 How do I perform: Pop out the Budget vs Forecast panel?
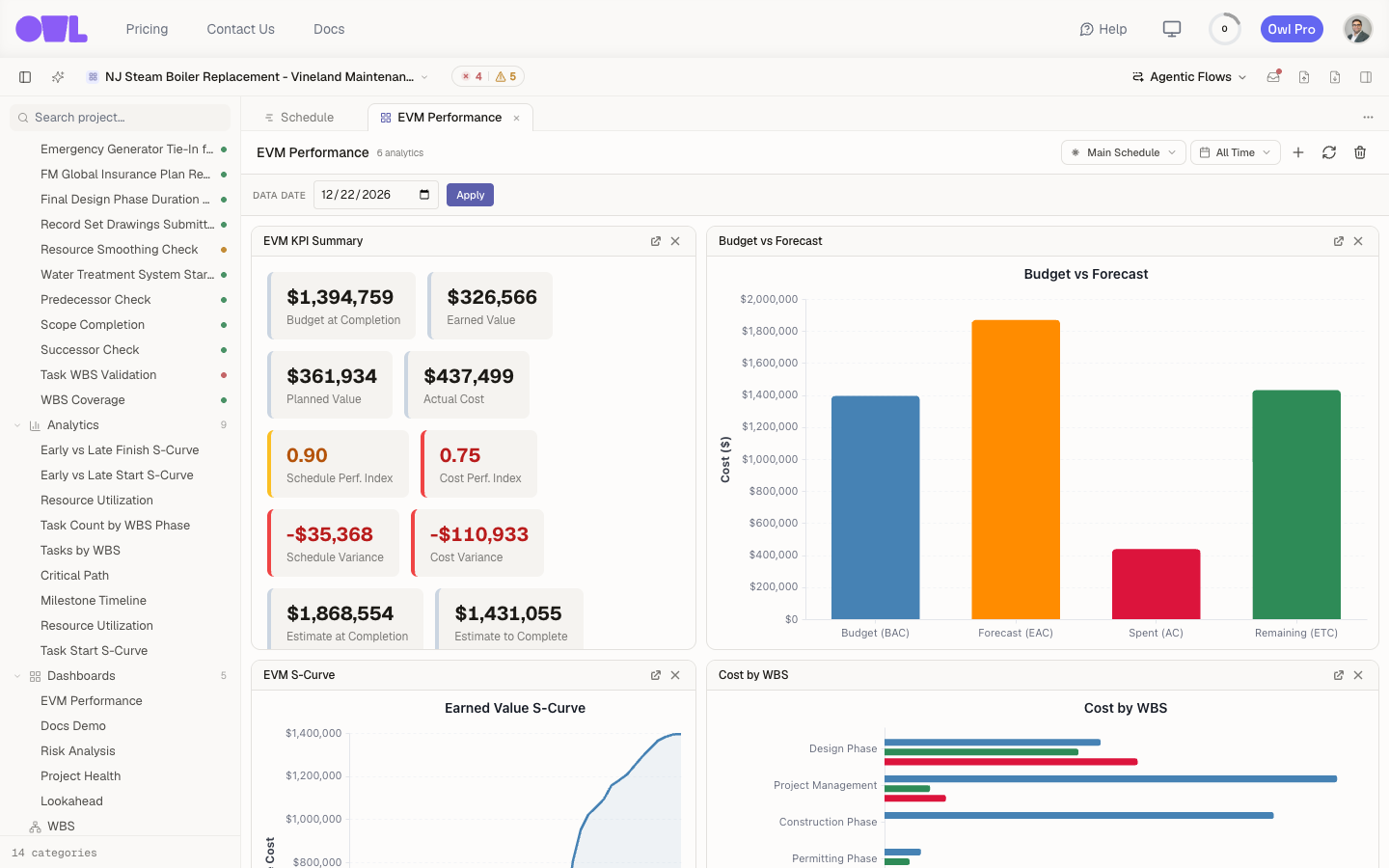point(1339,241)
